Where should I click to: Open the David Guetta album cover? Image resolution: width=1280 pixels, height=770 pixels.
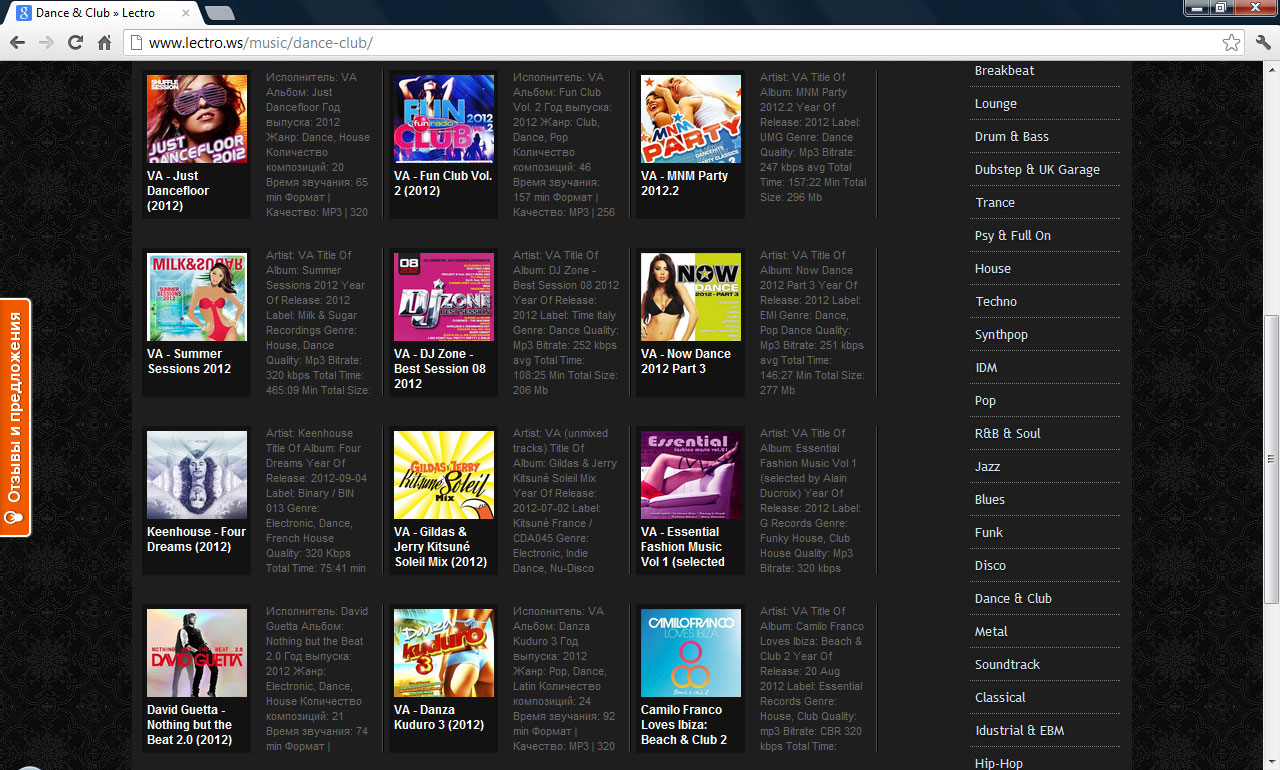pyautogui.click(x=197, y=653)
